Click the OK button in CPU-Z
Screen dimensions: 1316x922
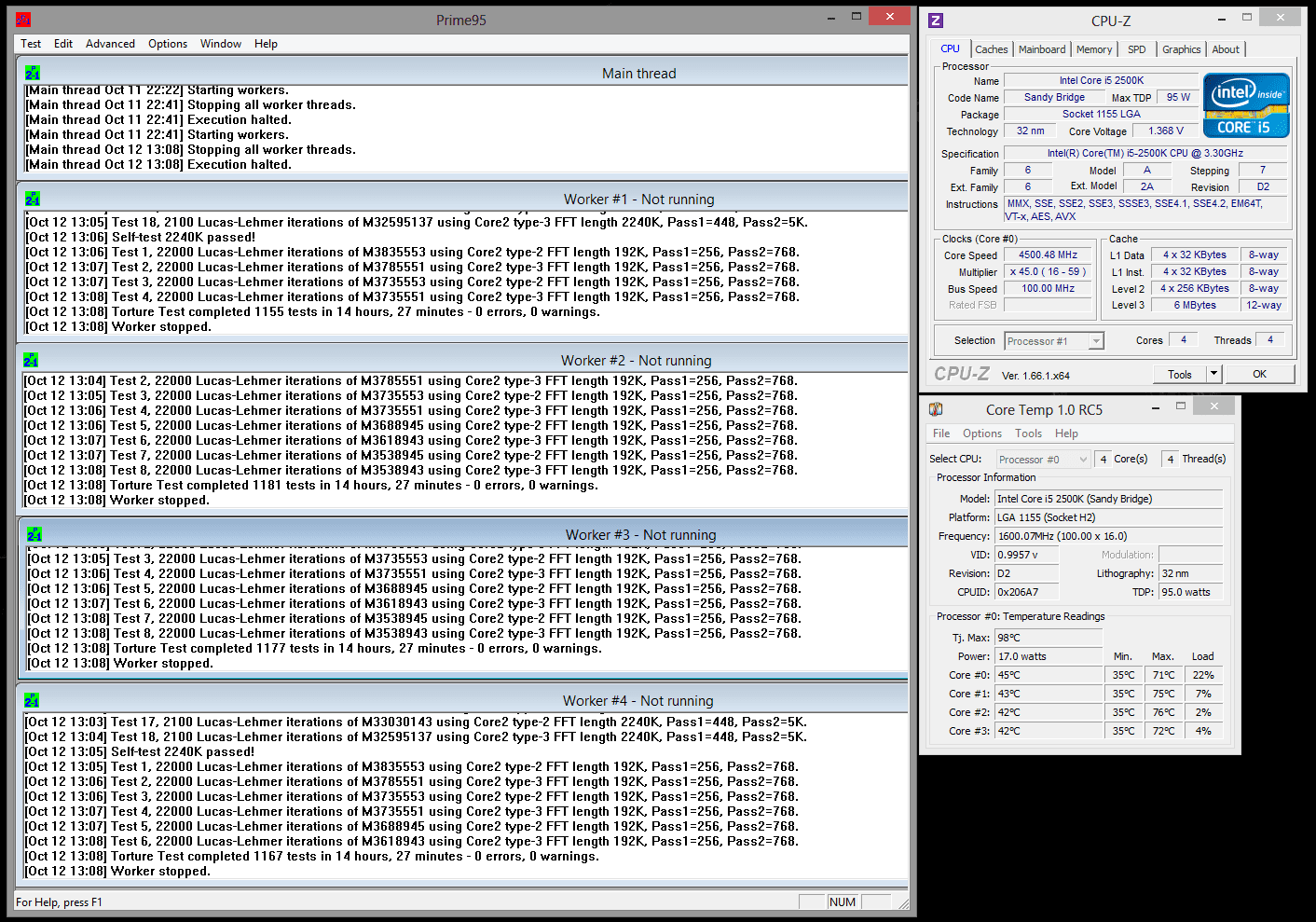click(1260, 374)
